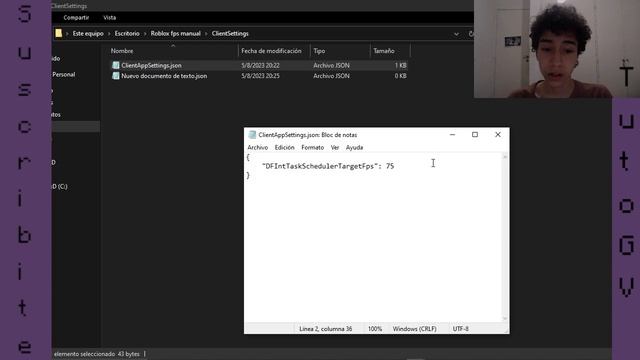Go to Este equipo in the breadcrumb path
Image resolution: width=640 pixels, height=360 pixels.
point(88,33)
